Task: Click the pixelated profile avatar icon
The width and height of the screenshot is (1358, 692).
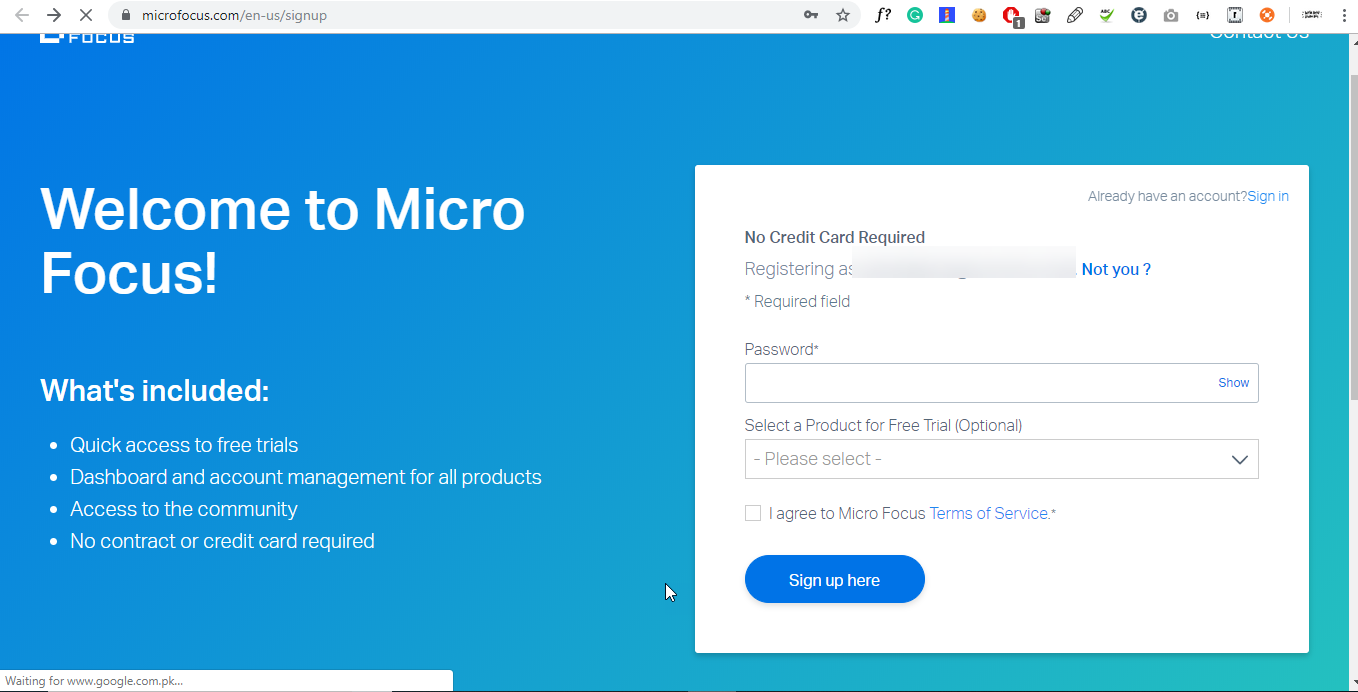Action: coord(1312,15)
